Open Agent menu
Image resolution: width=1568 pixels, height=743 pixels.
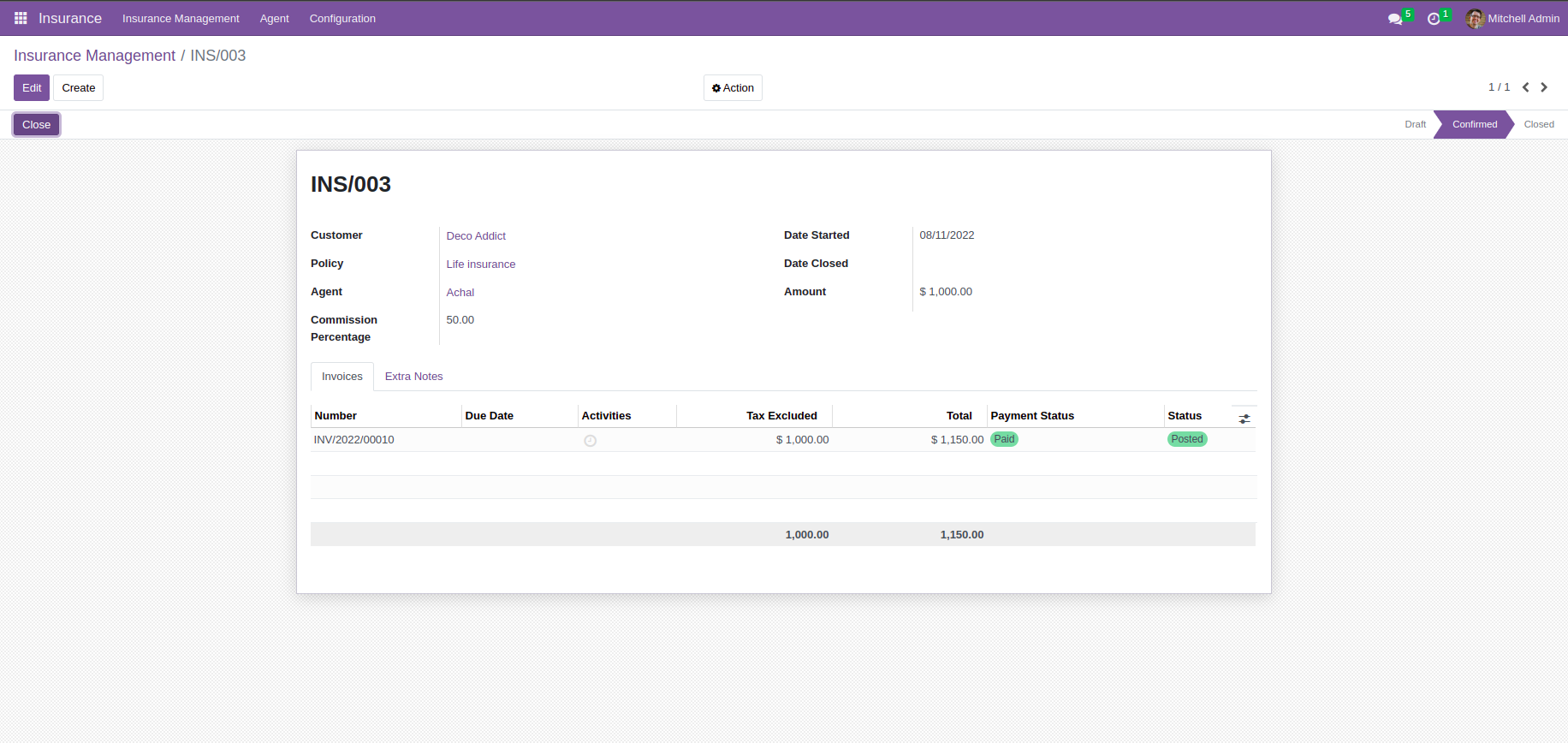coord(275,18)
